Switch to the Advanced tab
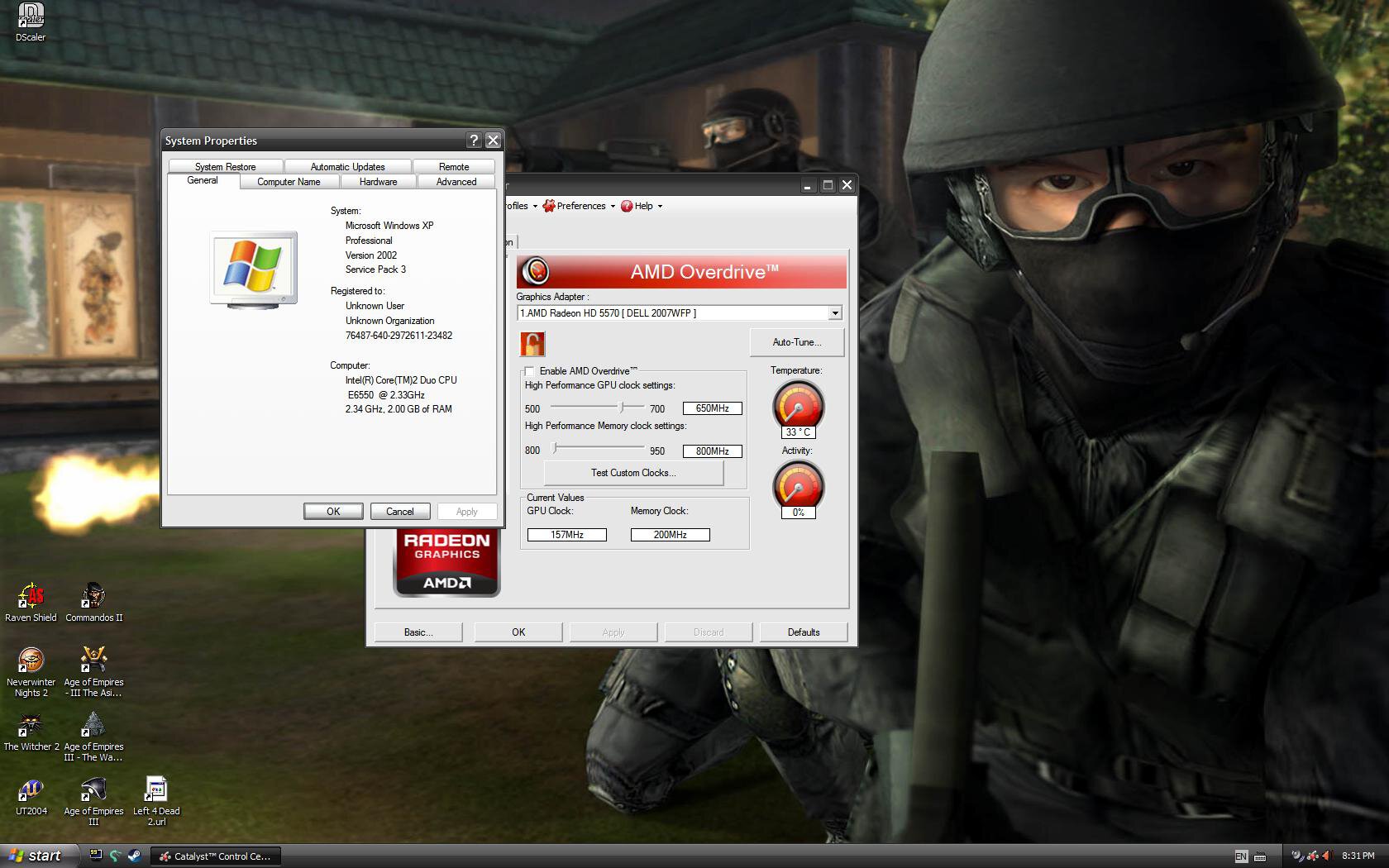Image resolution: width=1389 pixels, height=868 pixels. pos(456,182)
